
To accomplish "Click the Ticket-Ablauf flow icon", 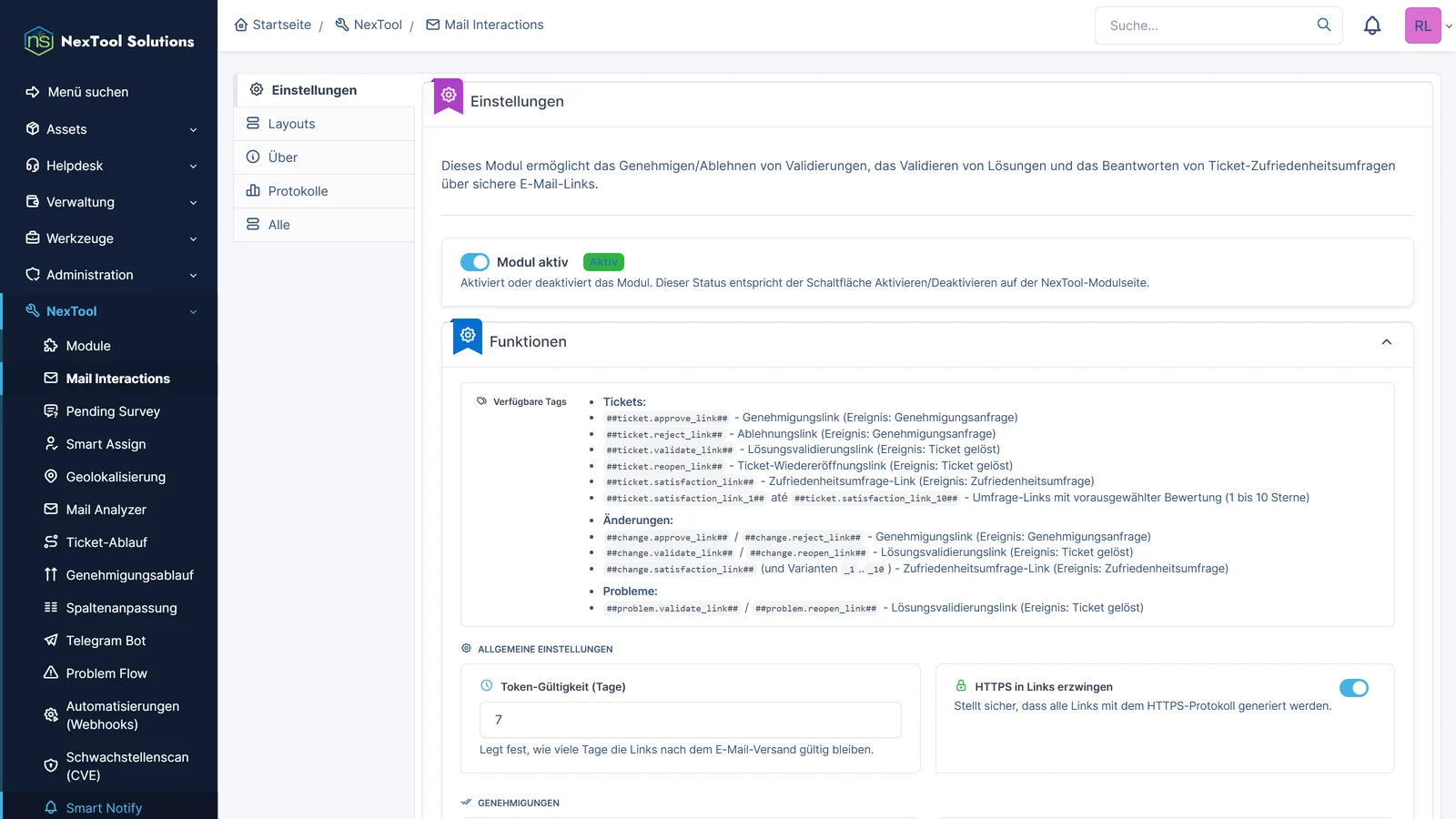I will click(x=51, y=542).
